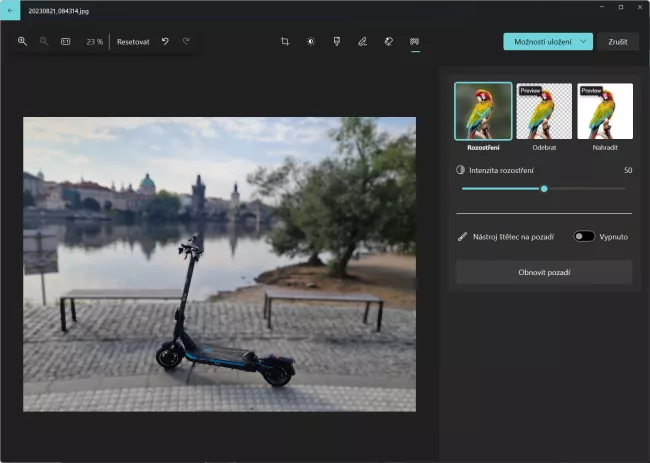Click the back arrow in title bar
Viewport: 650px width, 463px height.
click(x=10, y=7)
